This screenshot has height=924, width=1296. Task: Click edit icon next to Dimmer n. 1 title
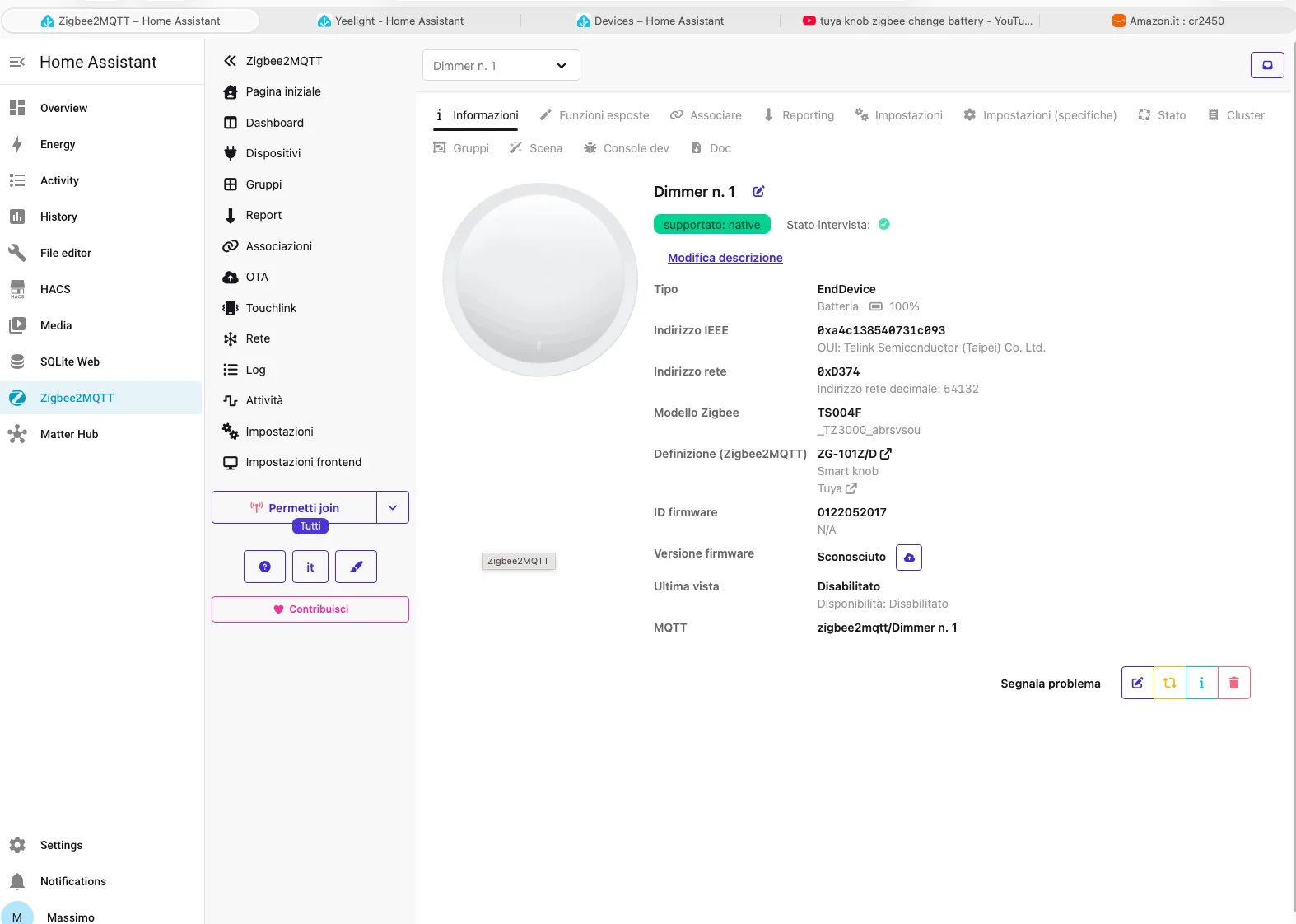pos(758,192)
